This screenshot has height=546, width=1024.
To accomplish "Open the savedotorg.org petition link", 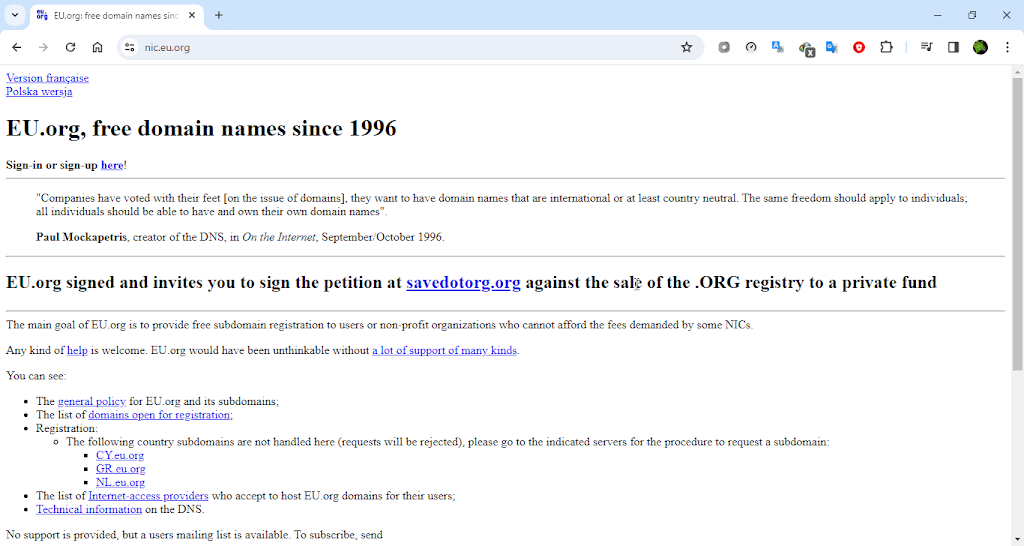I will tap(463, 282).
